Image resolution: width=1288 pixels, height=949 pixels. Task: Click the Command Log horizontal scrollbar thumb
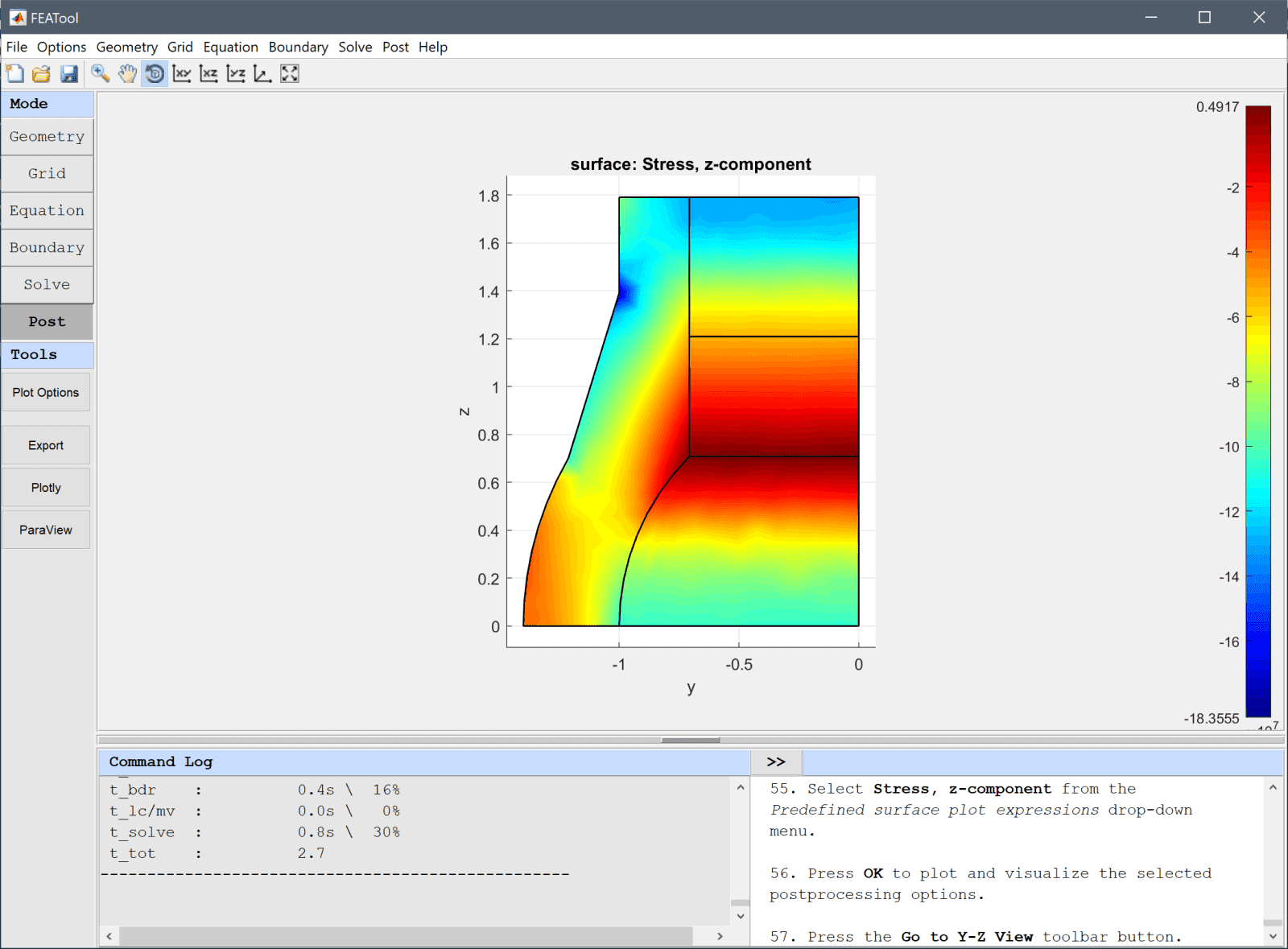click(406, 936)
